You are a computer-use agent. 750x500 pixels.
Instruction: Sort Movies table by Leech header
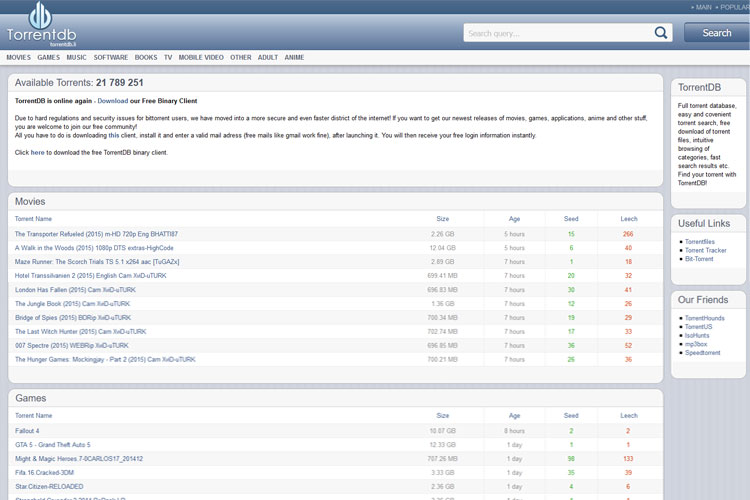(x=629, y=219)
